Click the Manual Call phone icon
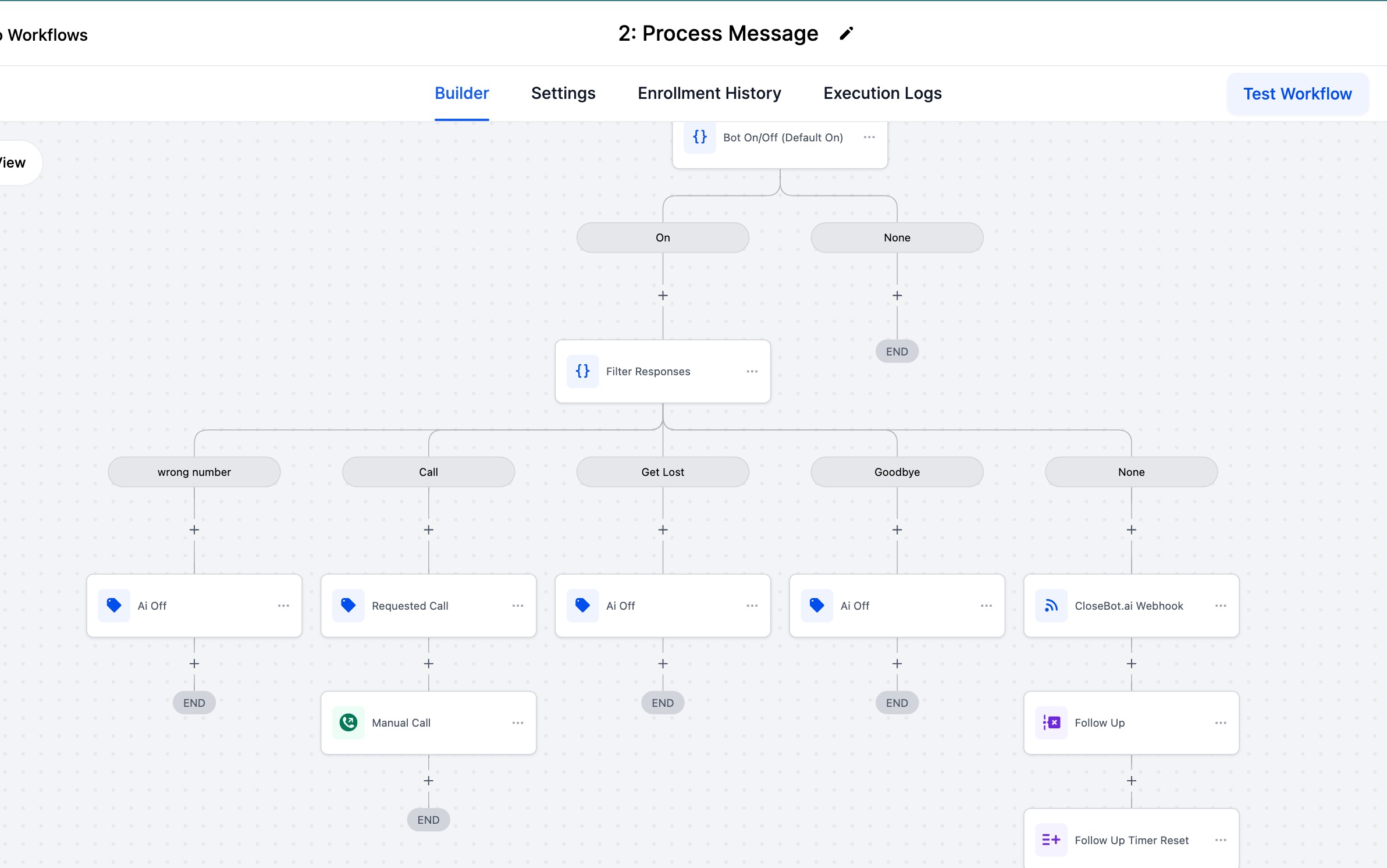Screen dimensions: 1387x868 click(348, 723)
